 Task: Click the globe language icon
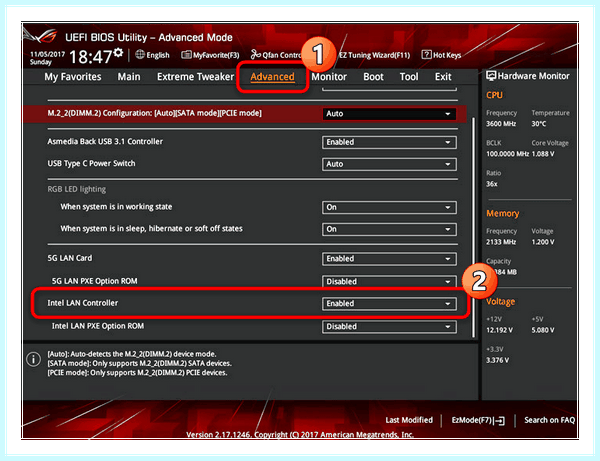140,55
